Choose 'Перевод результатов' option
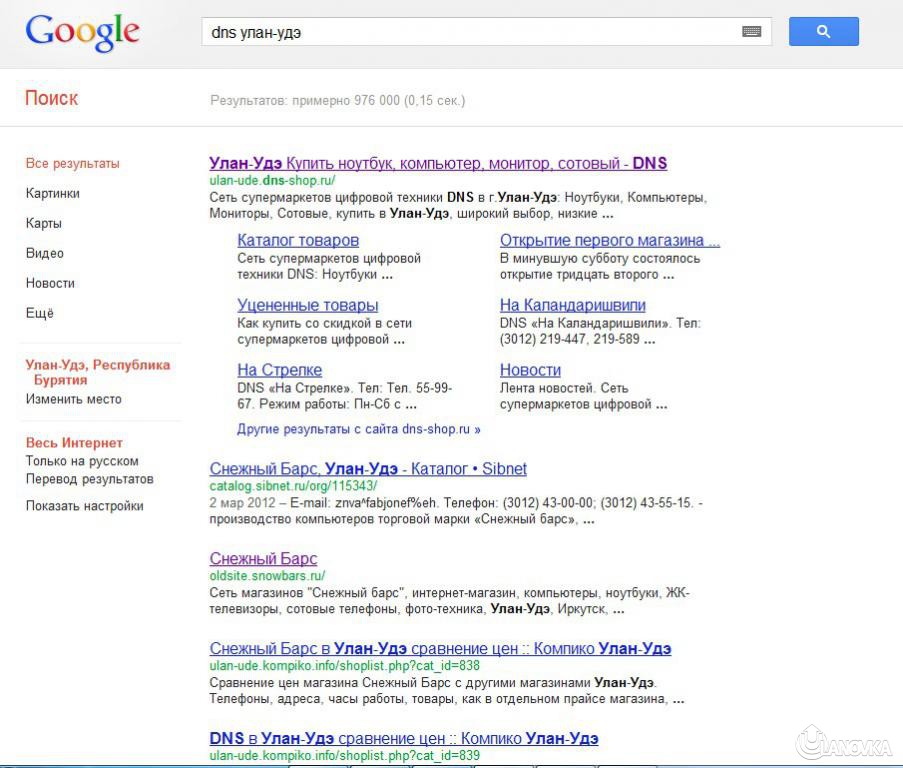Image resolution: width=903 pixels, height=768 pixels. pyautogui.click(x=90, y=479)
